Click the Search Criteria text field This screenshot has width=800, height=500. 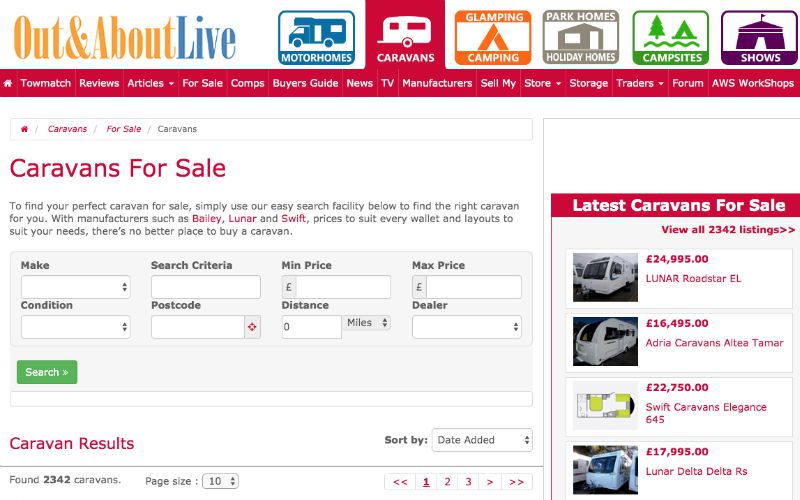coord(206,287)
